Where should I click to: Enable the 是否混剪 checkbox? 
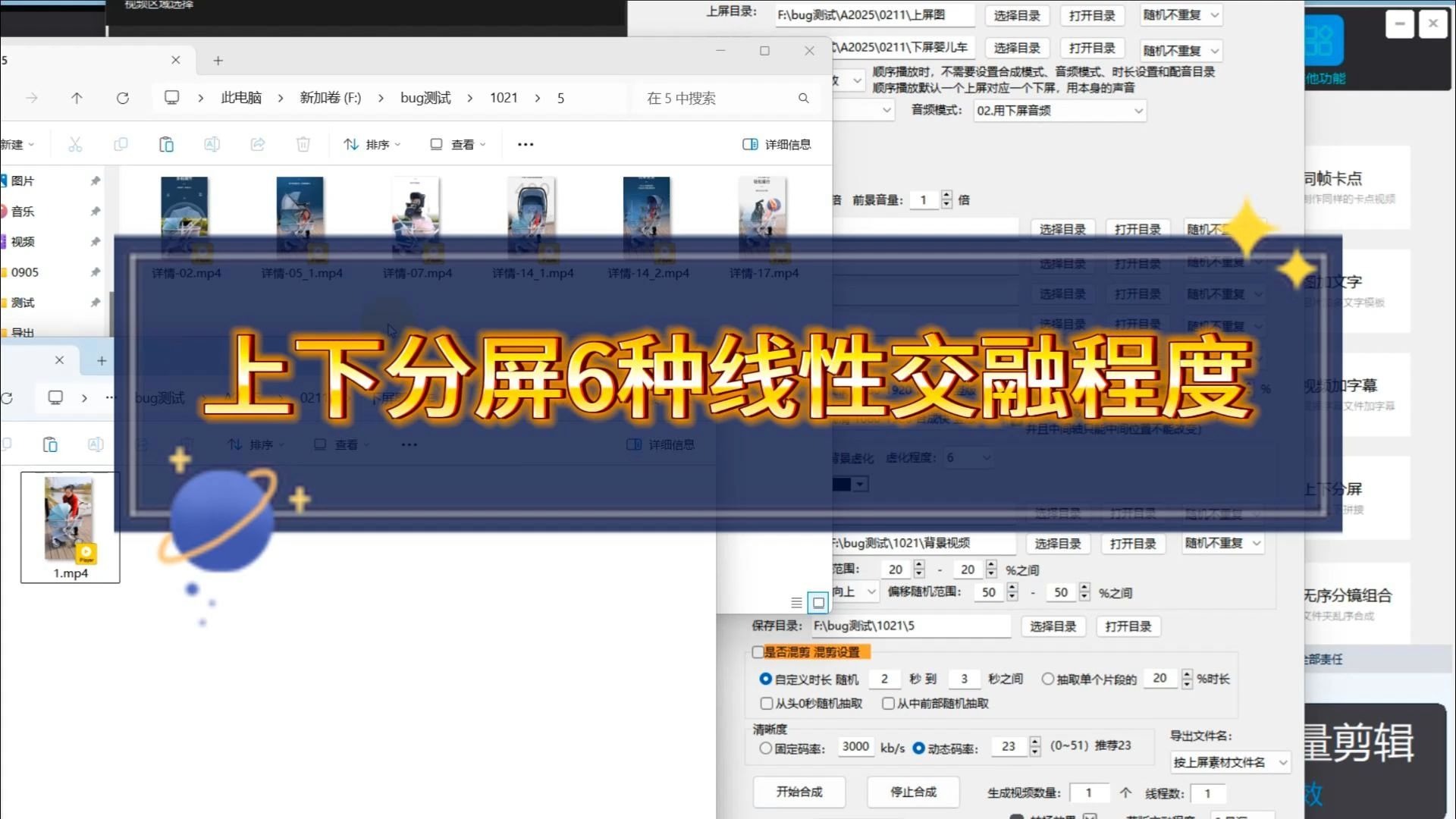(758, 652)
